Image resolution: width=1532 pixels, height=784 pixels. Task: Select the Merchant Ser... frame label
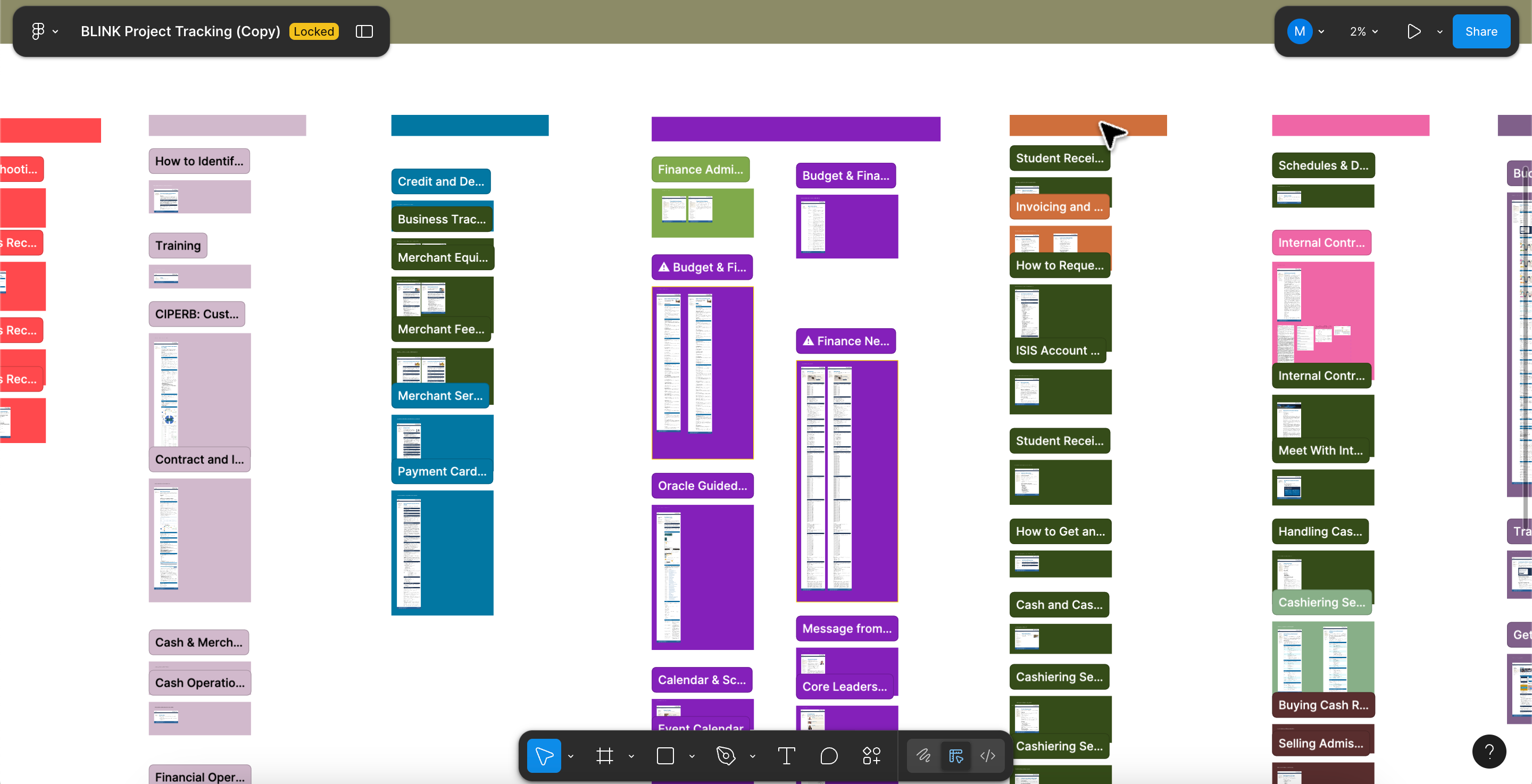point(440,395)
